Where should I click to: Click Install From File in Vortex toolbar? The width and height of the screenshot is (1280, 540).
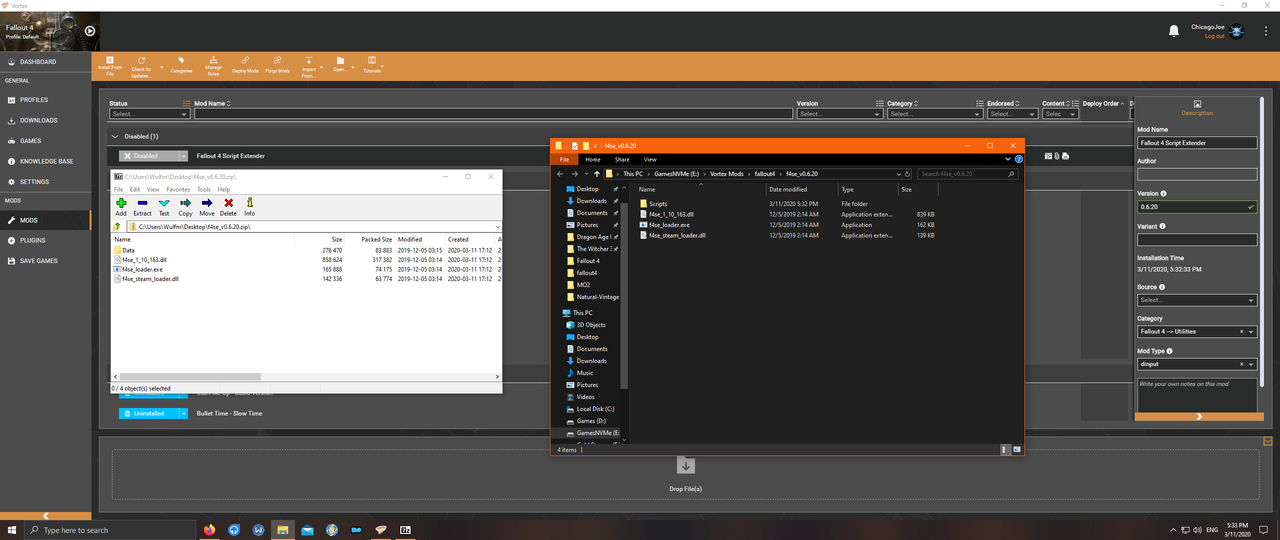pos(110,65)
